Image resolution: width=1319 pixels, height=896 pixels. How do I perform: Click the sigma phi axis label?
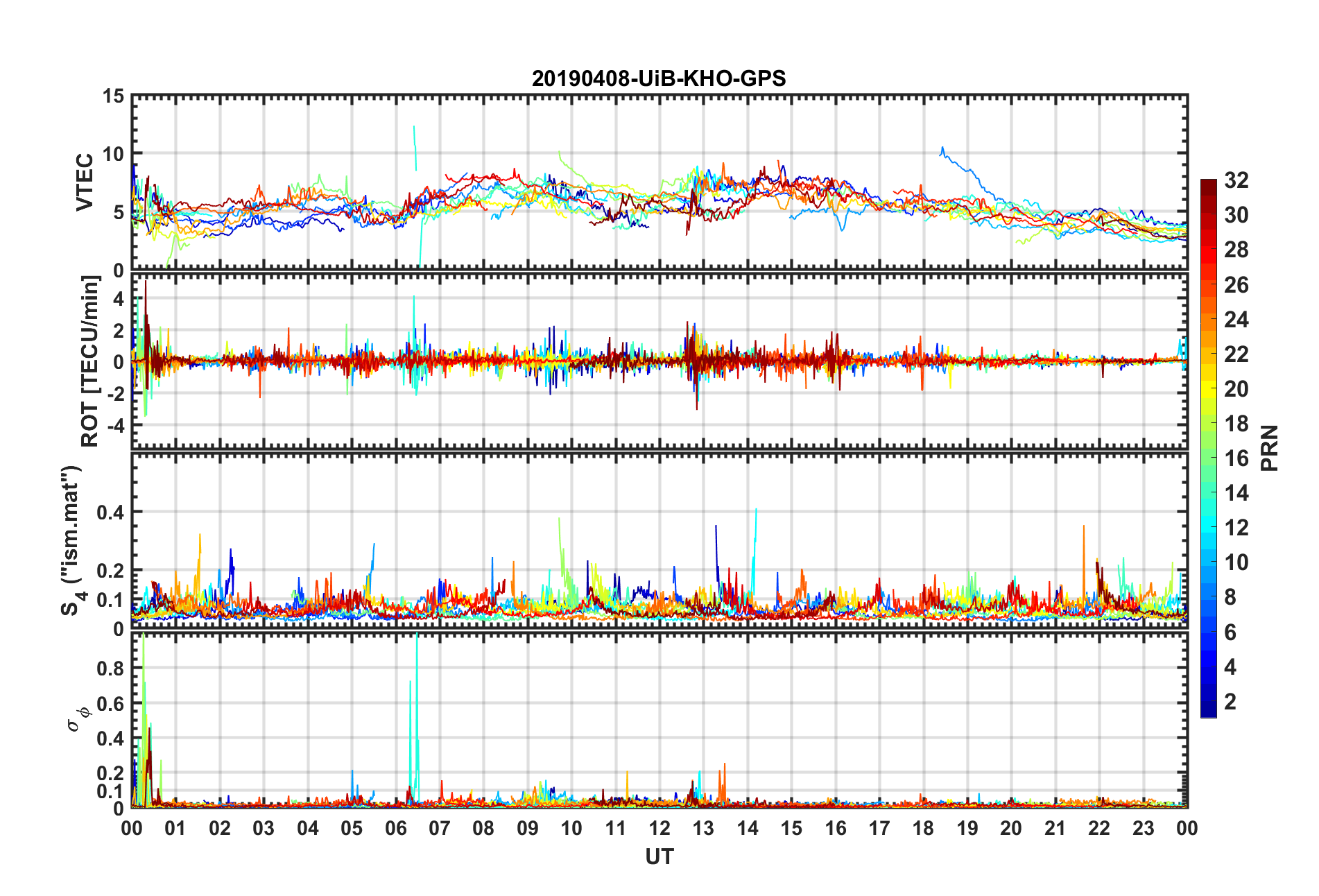click(x=78, y=718)
